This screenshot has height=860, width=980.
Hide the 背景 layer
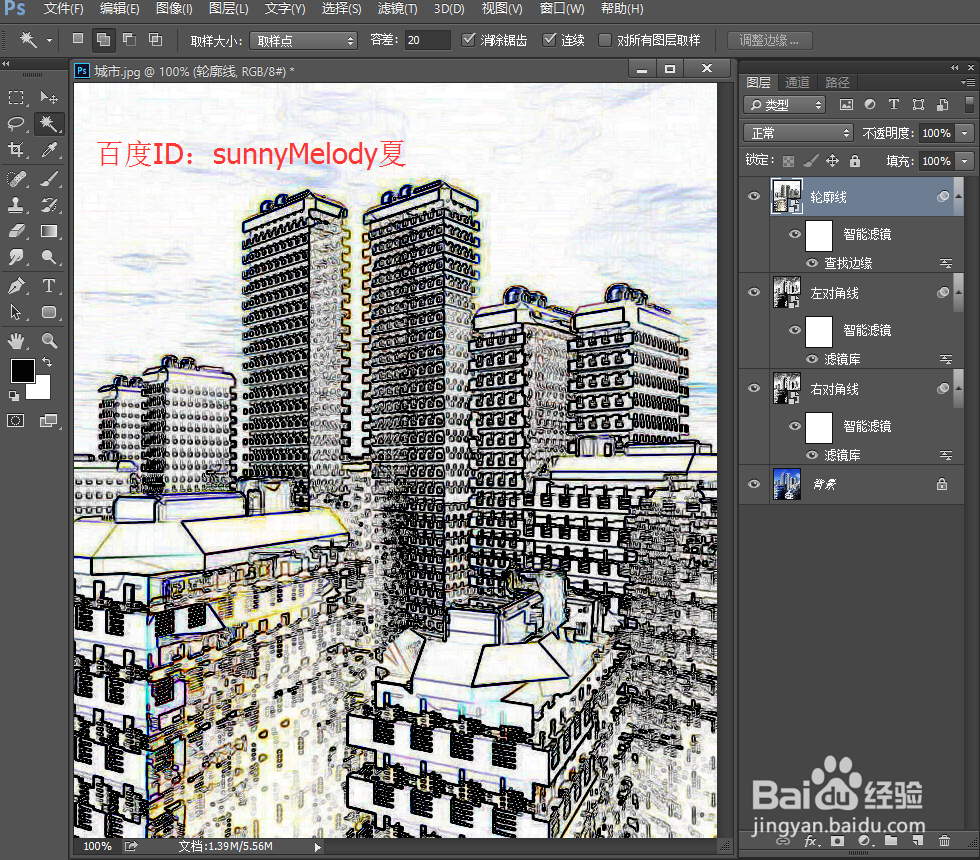753,484
